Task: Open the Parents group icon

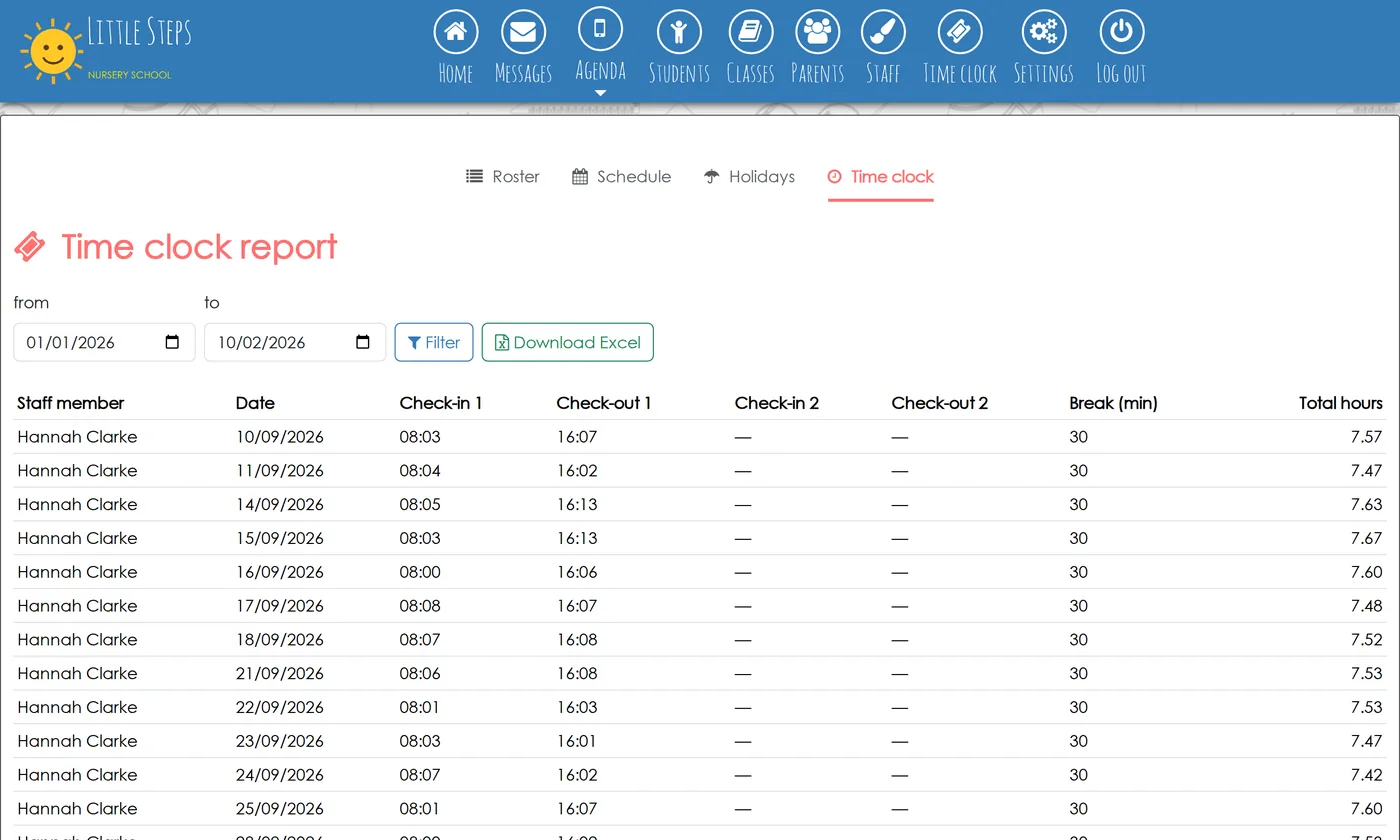Action: (817, 32)
